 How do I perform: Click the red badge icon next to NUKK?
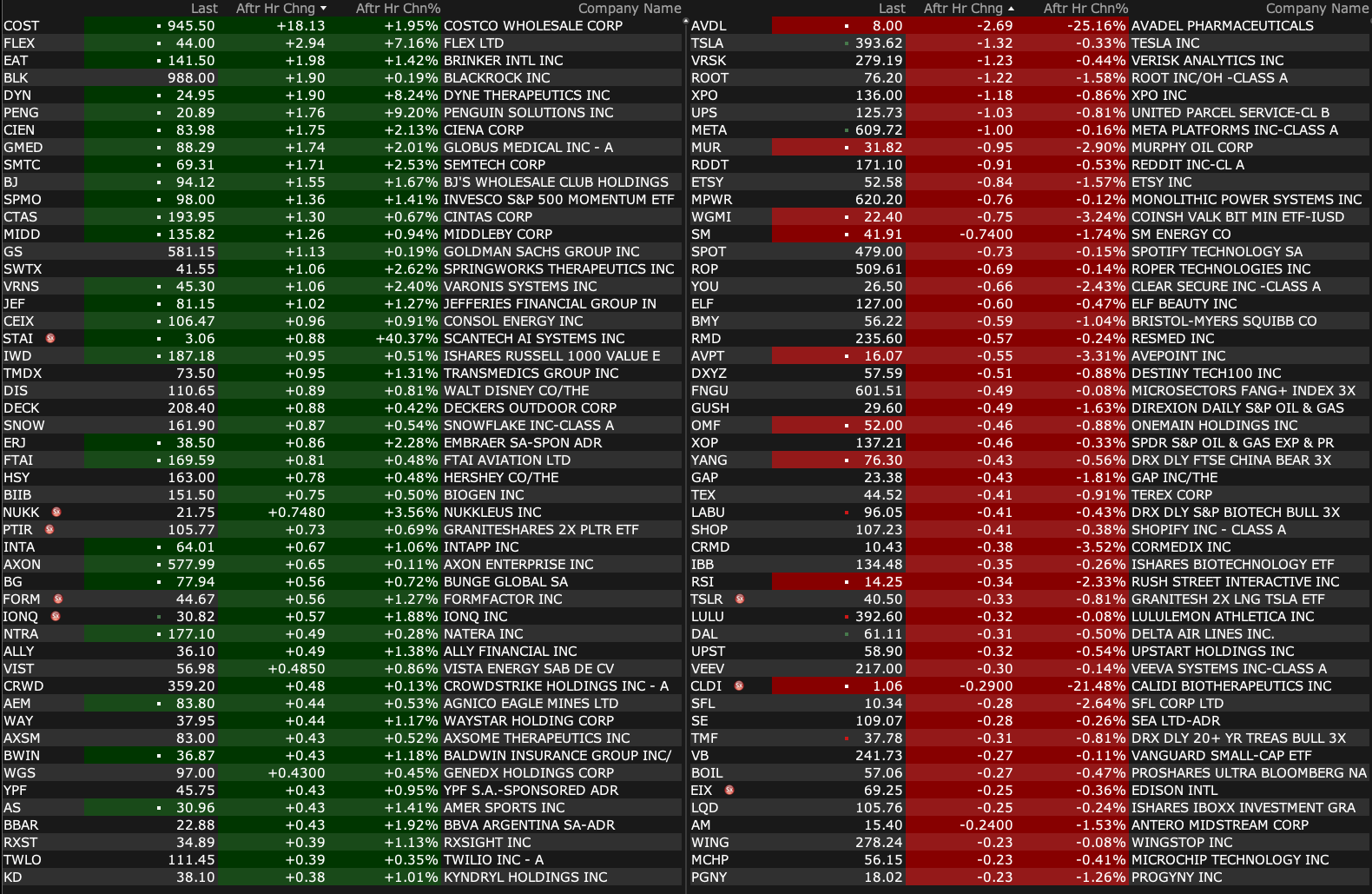[x=56, y=512]
